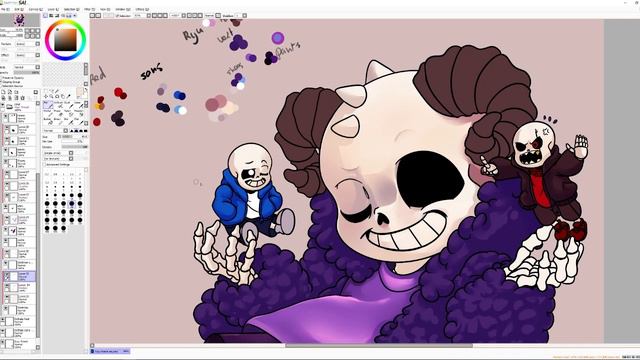Select the Magic Wand tool
This screenshot has height=360, width=640.
57,91
